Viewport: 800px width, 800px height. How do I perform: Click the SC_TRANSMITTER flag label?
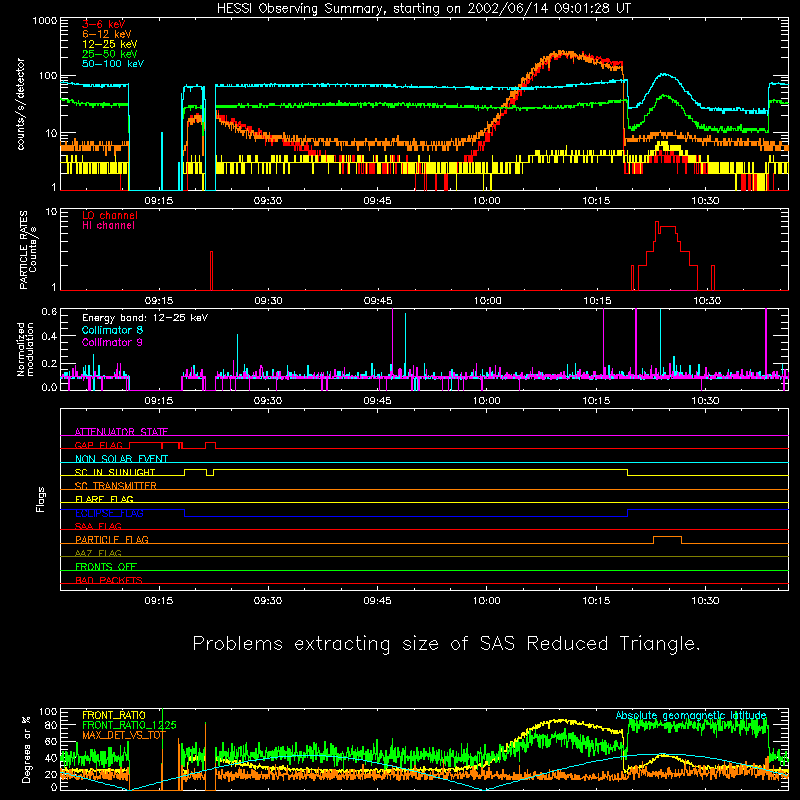pos(116,485)
